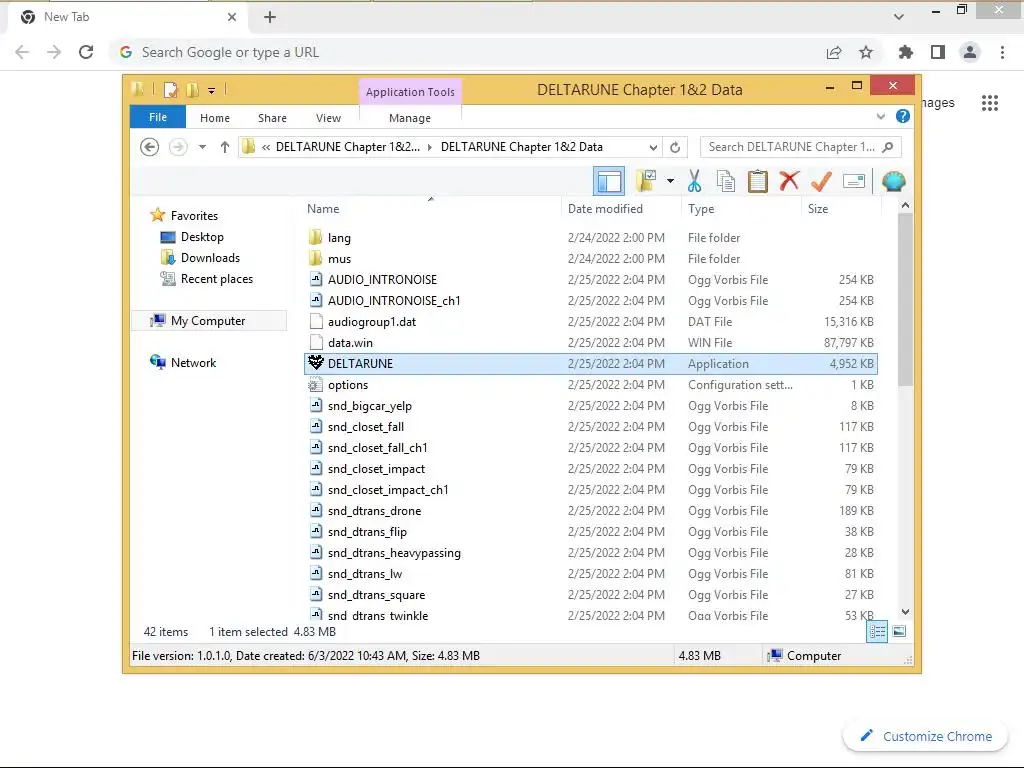Go up one folder level
This screenshot has width=1024, height=768.
(225, 147)
